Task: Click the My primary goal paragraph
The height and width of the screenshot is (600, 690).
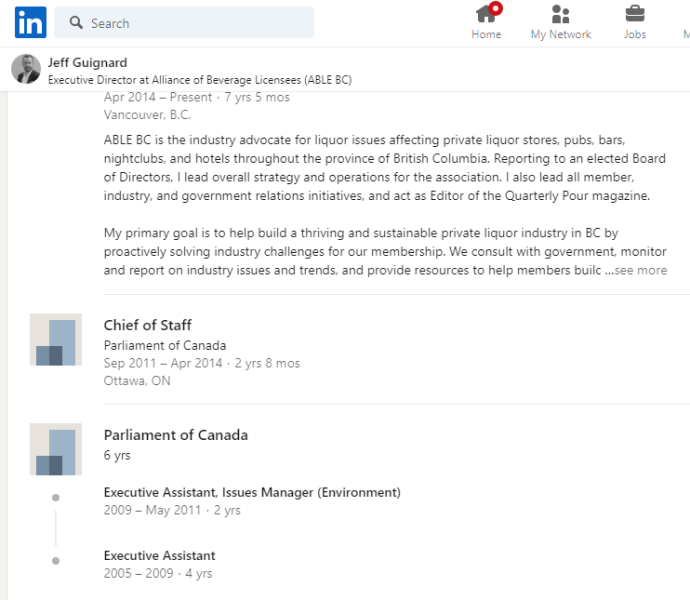Action: tap(385, 251)
